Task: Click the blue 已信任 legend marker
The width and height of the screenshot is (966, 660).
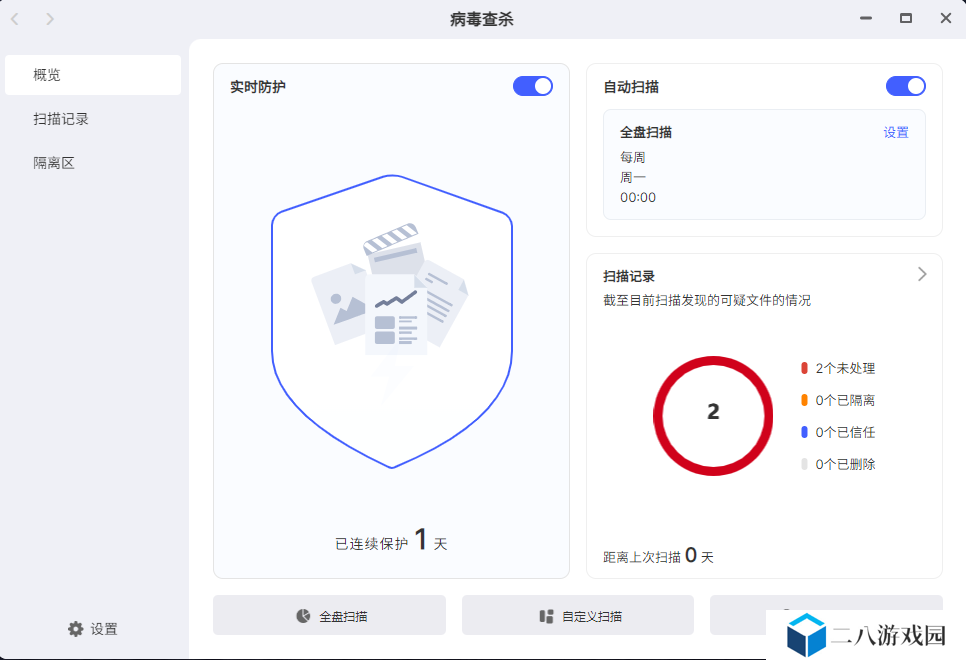Action: pos(804,432)
